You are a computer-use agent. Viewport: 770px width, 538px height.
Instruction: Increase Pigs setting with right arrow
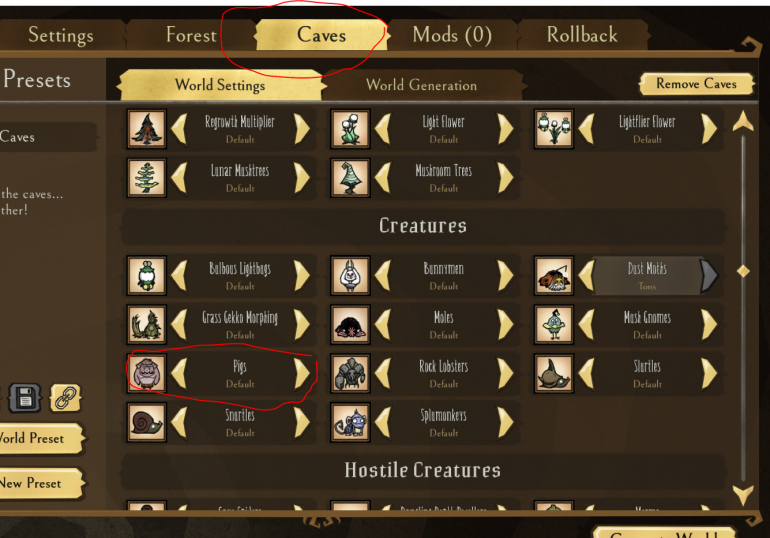[x=302, y=373]
